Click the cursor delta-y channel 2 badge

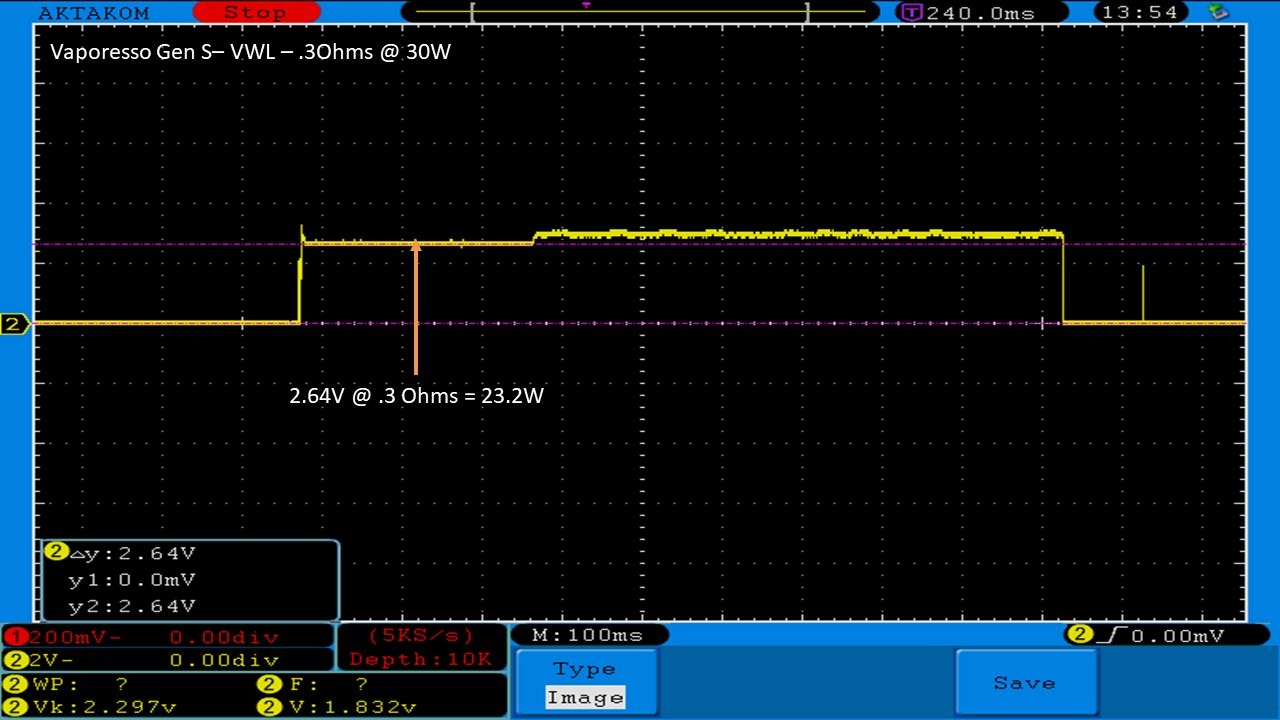click(x=56, y=552)
